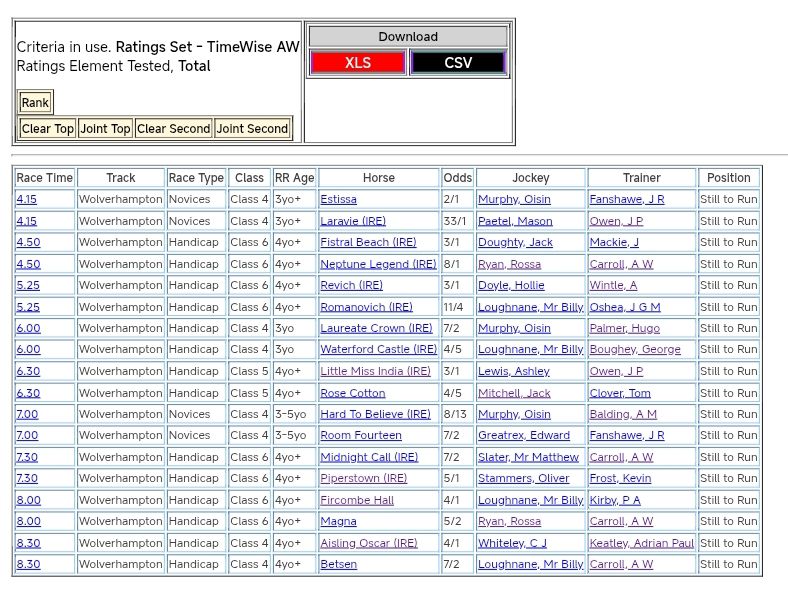
Task: Open horse Betsen's page
Action: coord(338,565)
